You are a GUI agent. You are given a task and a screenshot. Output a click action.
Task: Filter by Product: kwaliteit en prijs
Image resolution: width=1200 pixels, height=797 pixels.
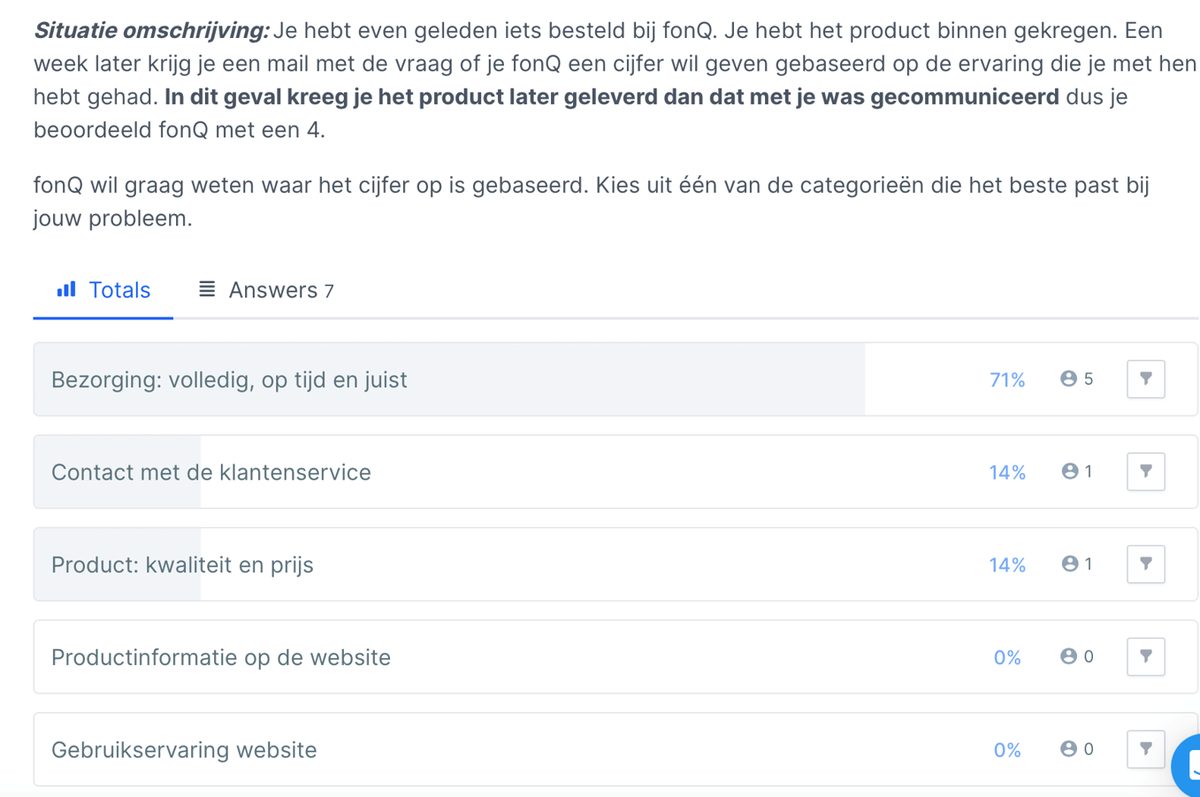pyautogui.click(x=1146, y=565)
